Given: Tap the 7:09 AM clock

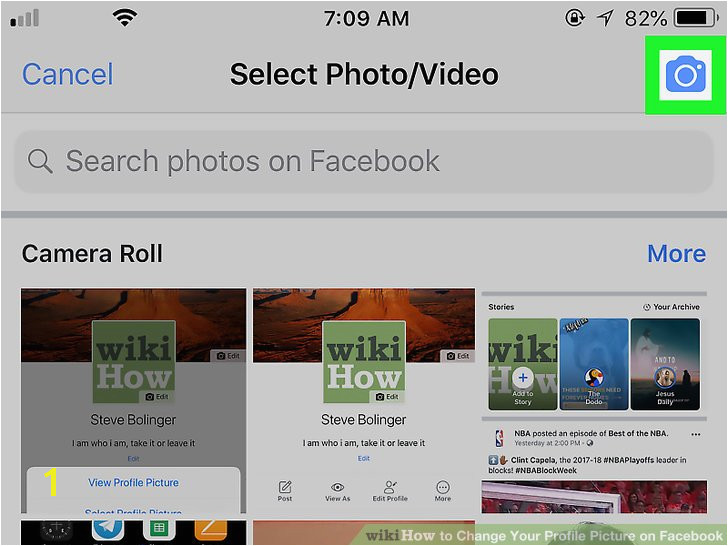Looking at the screenshot, I should click(x=367, y=19).
